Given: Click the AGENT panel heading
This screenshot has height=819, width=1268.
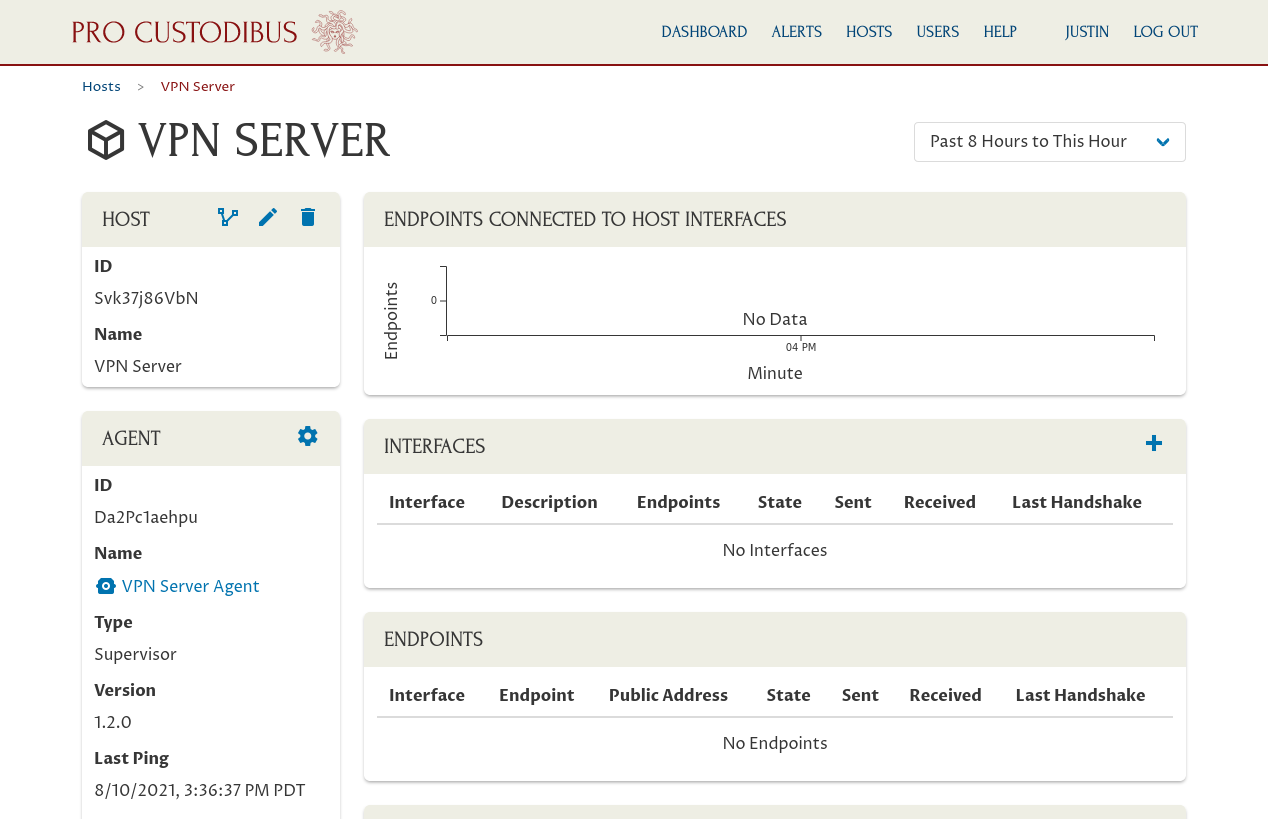Looking at the screenshot, I should (131, 438).
